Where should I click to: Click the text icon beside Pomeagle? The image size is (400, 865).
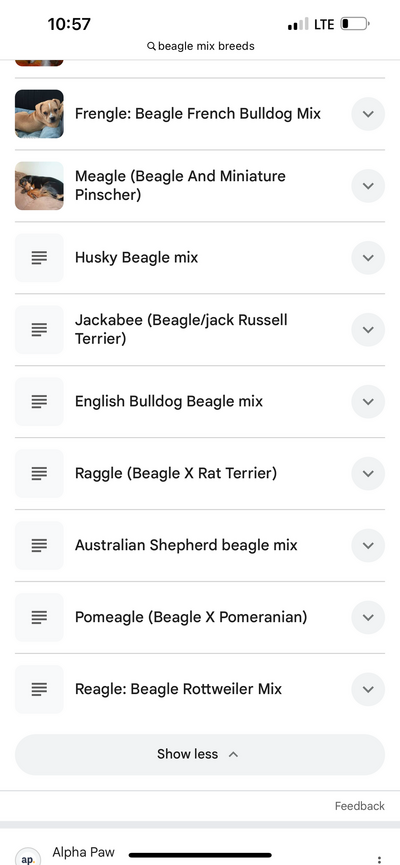(39, 617)
